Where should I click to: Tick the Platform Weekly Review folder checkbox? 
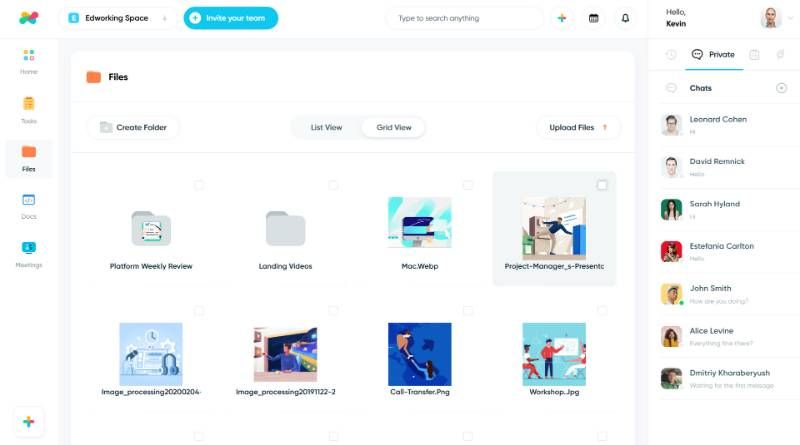point(199,185)
